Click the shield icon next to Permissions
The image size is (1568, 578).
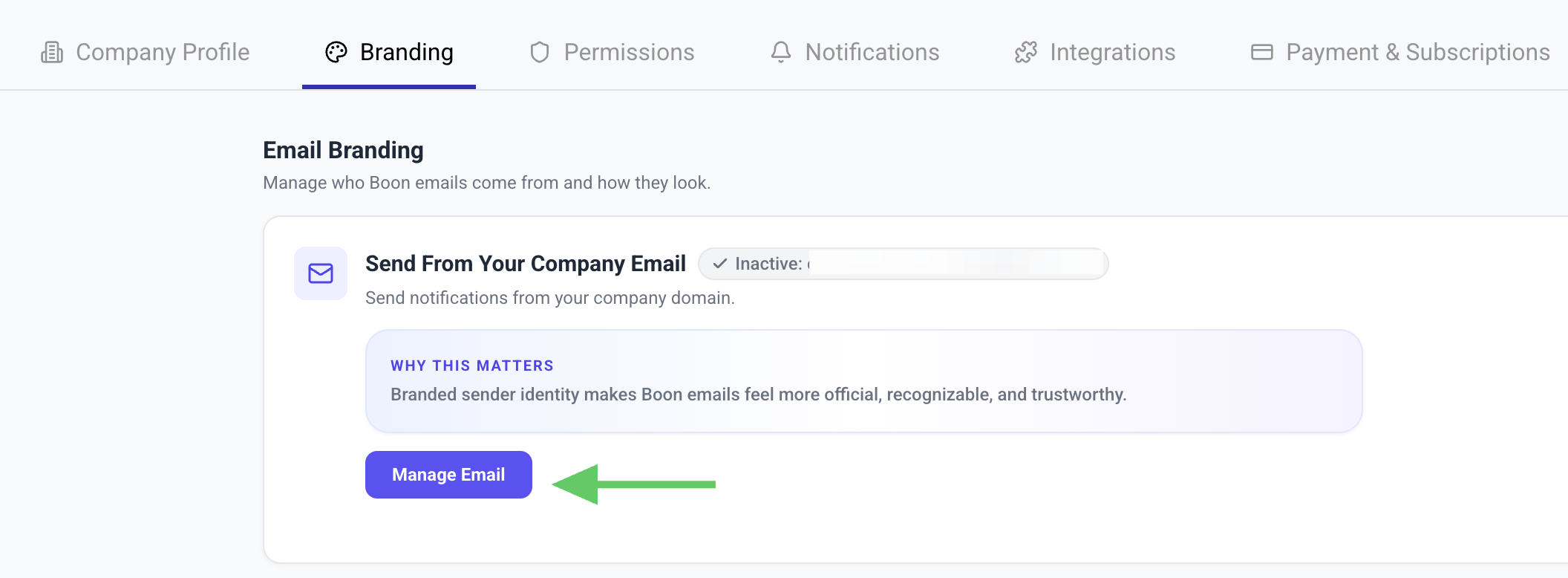click(x=540, y=52)
